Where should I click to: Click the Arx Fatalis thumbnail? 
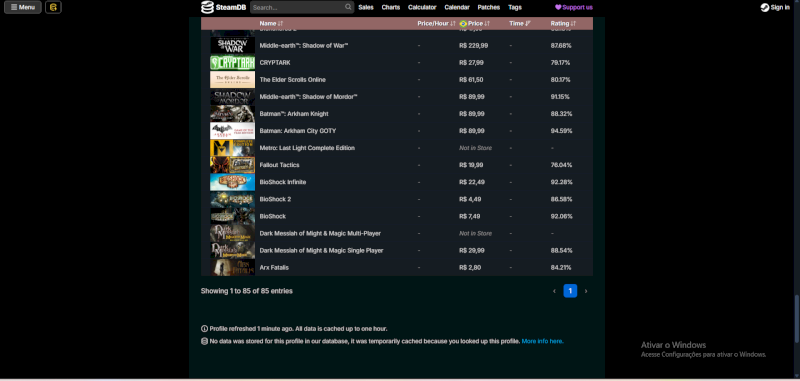tap(233, 268)
